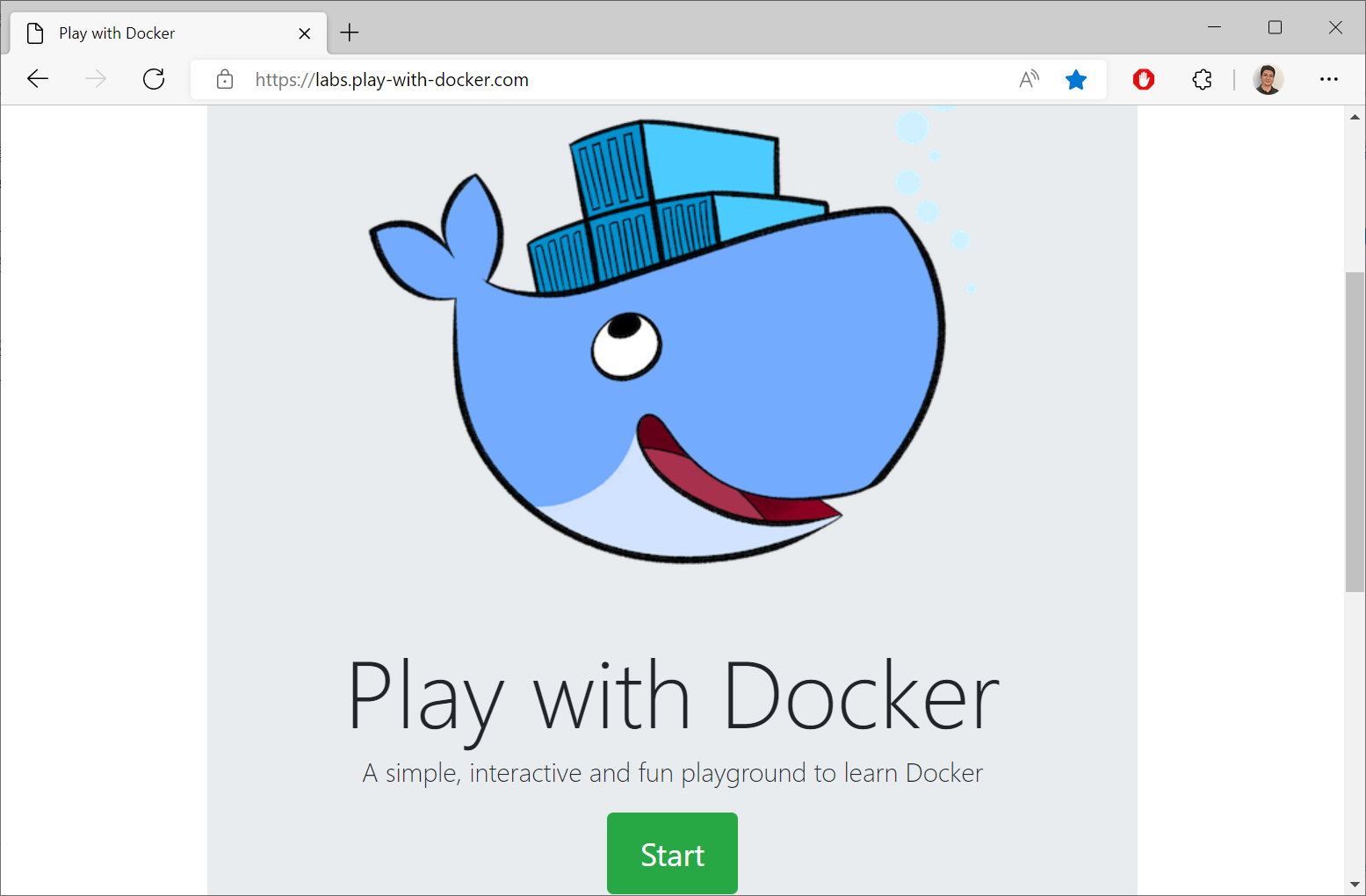Open the red ad blocker extension icon
This screenshot has width=1366, height=896.
coord(1144,79)
